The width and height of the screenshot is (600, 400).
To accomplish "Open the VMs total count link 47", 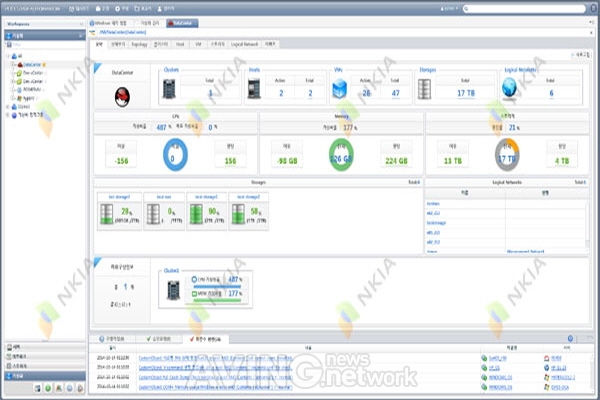I will (x=395, y=93).
